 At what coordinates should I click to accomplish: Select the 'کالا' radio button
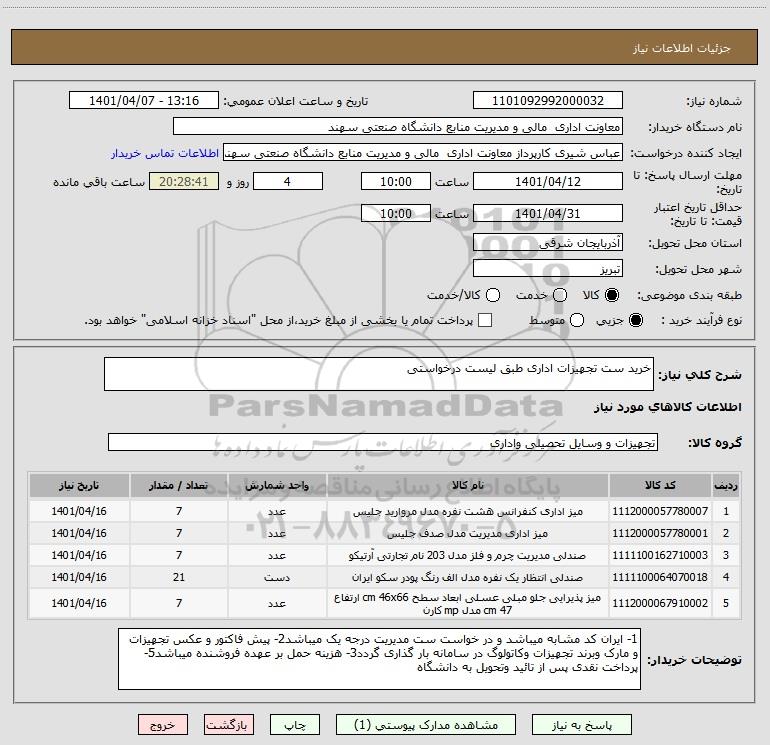pyautogui.click(x=612, y=295)
